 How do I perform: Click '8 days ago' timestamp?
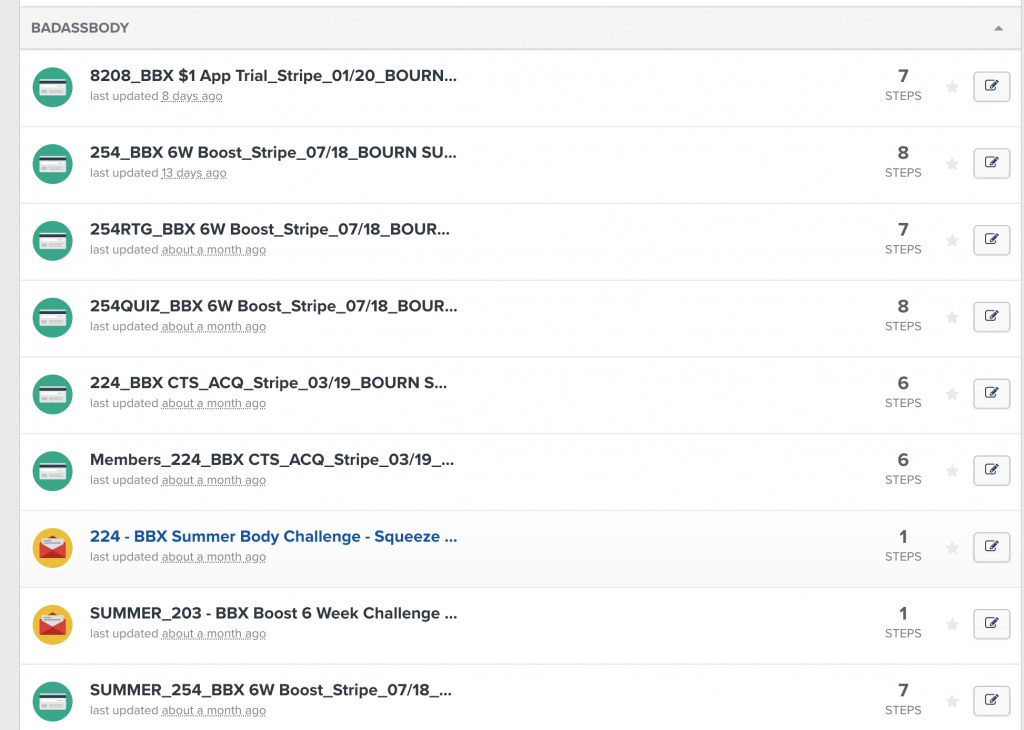click(192, 97)
